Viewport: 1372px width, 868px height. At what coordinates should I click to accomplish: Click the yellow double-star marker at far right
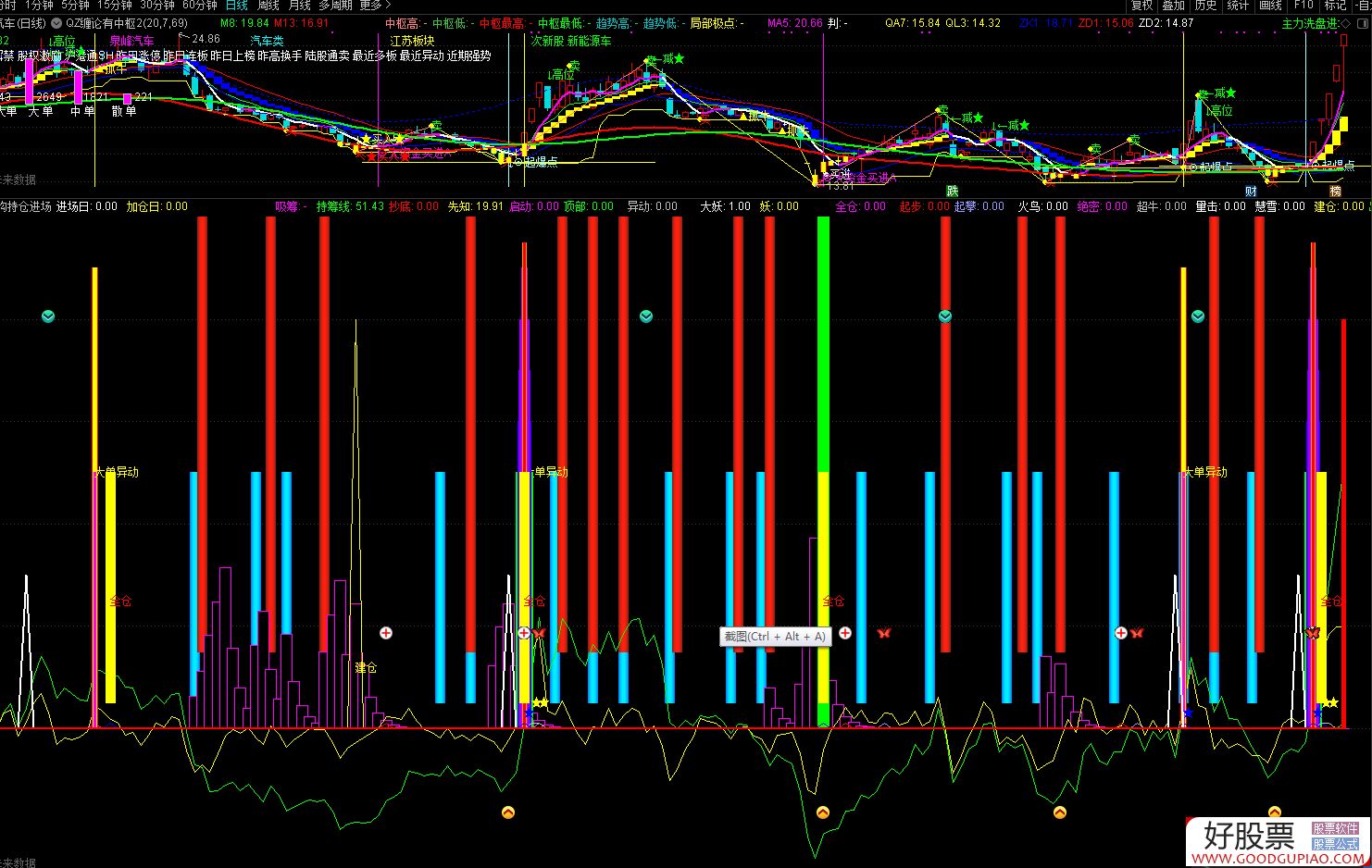1330,703
